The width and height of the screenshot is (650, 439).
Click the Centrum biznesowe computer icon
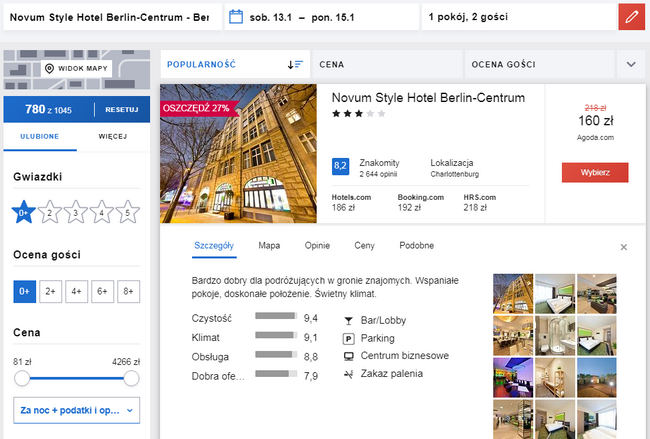coord(349,356)
